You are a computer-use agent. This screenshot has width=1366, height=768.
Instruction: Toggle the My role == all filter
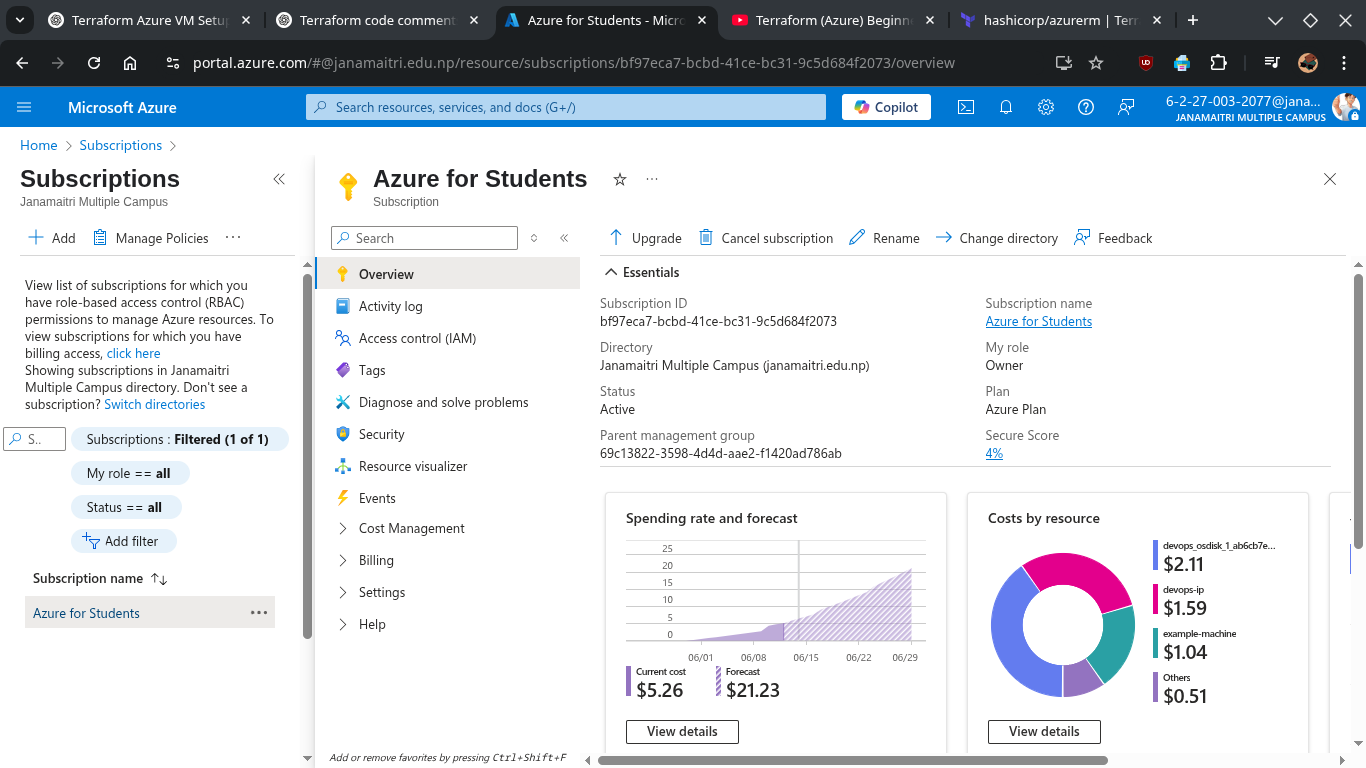[x=129, y=473]
